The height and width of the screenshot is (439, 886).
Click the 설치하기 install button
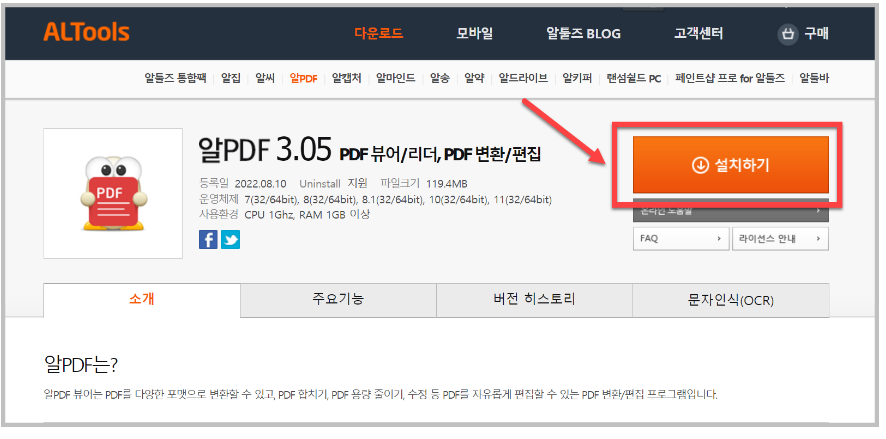731,165
